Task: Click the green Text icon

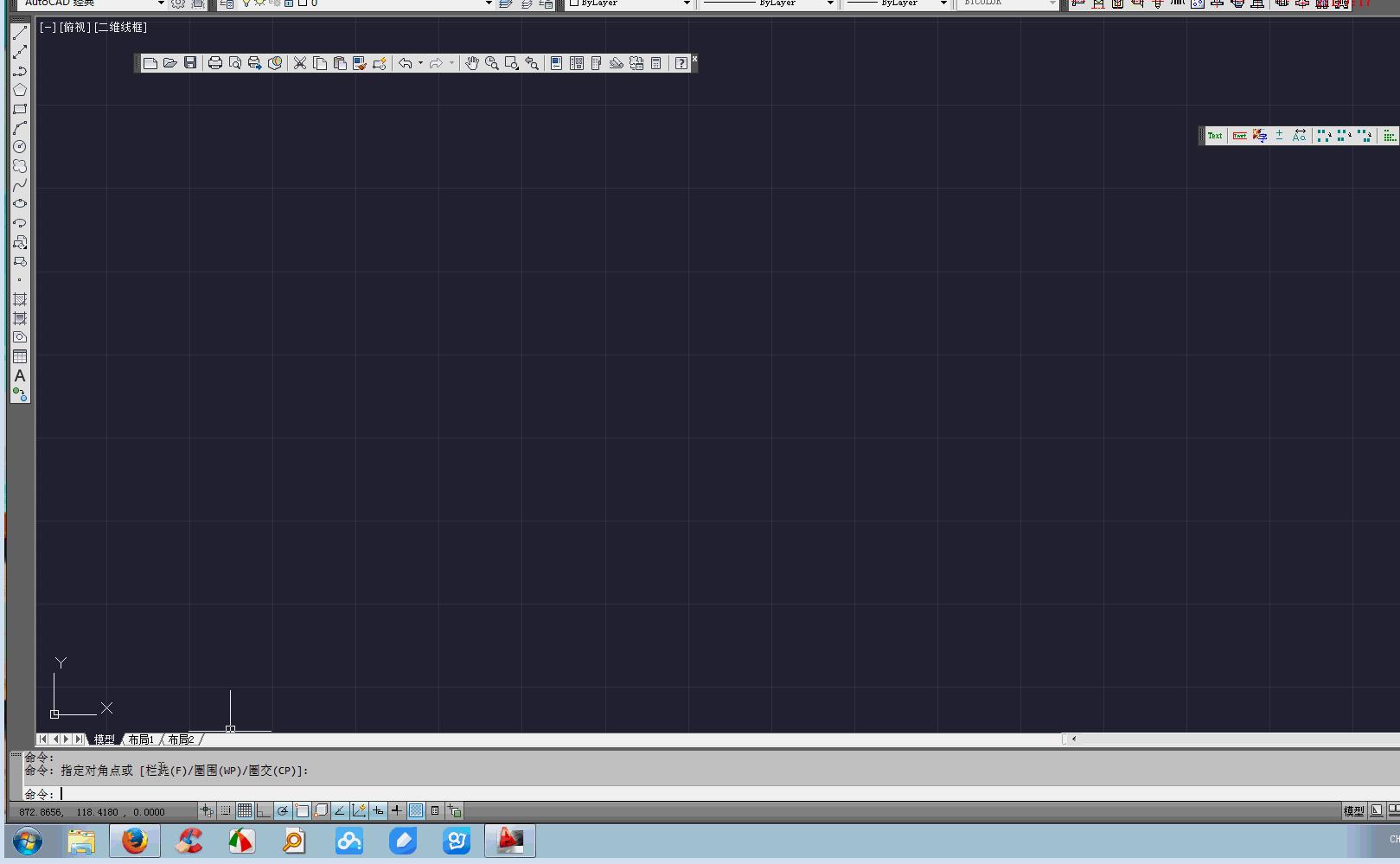Action: [1215, 136]
